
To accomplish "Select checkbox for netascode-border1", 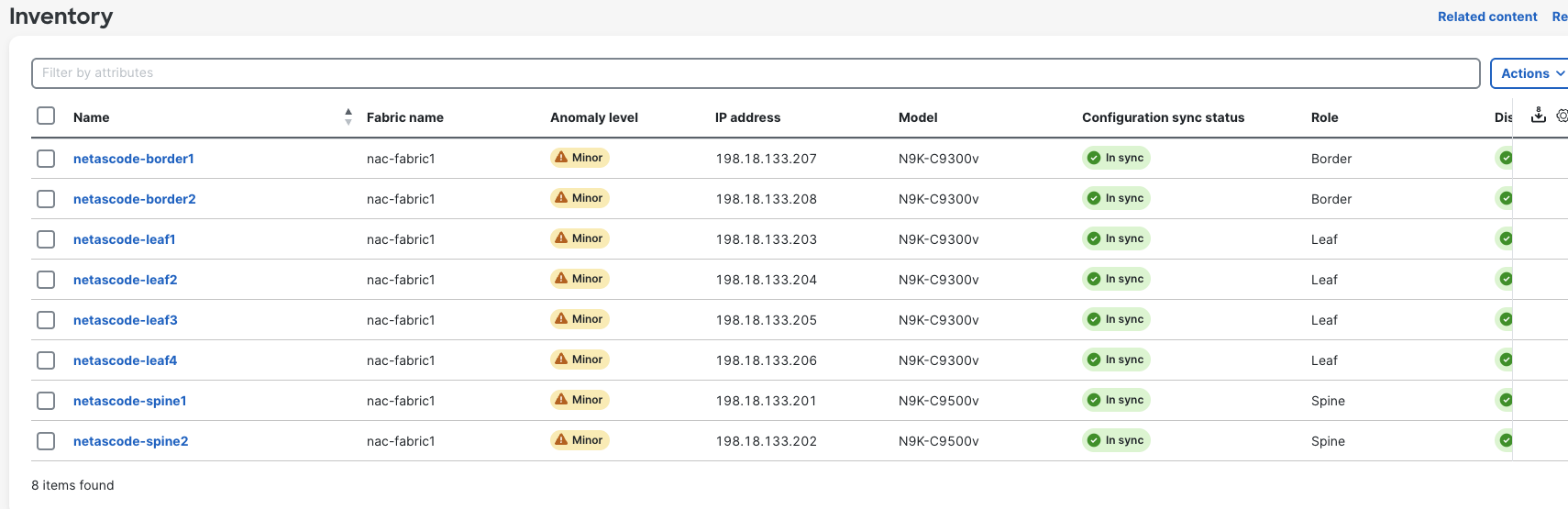I will coord(46,159).
